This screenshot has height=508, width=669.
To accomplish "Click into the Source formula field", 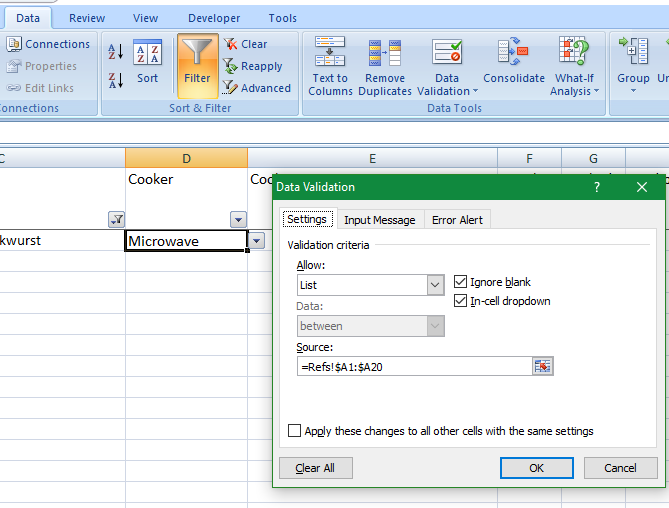I will tap(414, 367).
